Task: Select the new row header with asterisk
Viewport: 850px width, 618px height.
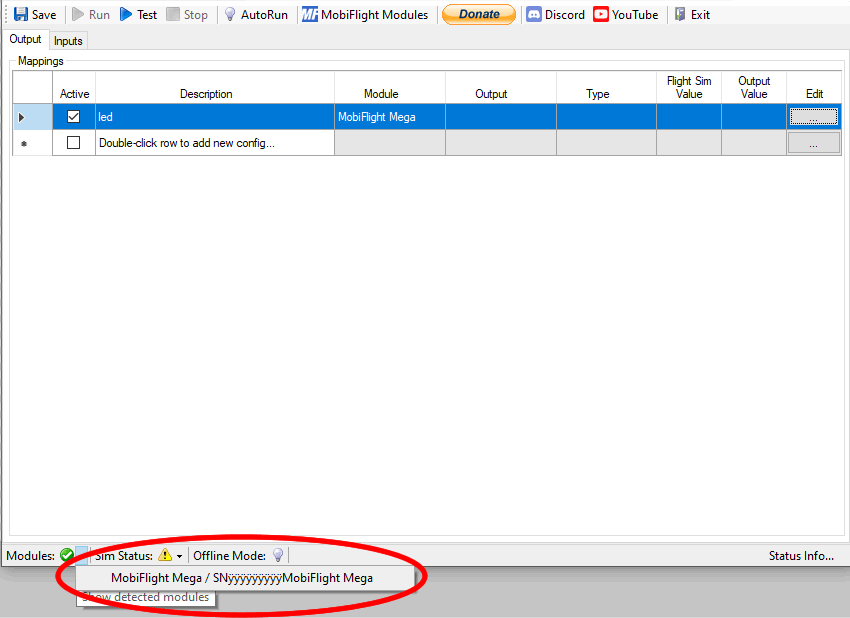Action: tap(33, 143)
